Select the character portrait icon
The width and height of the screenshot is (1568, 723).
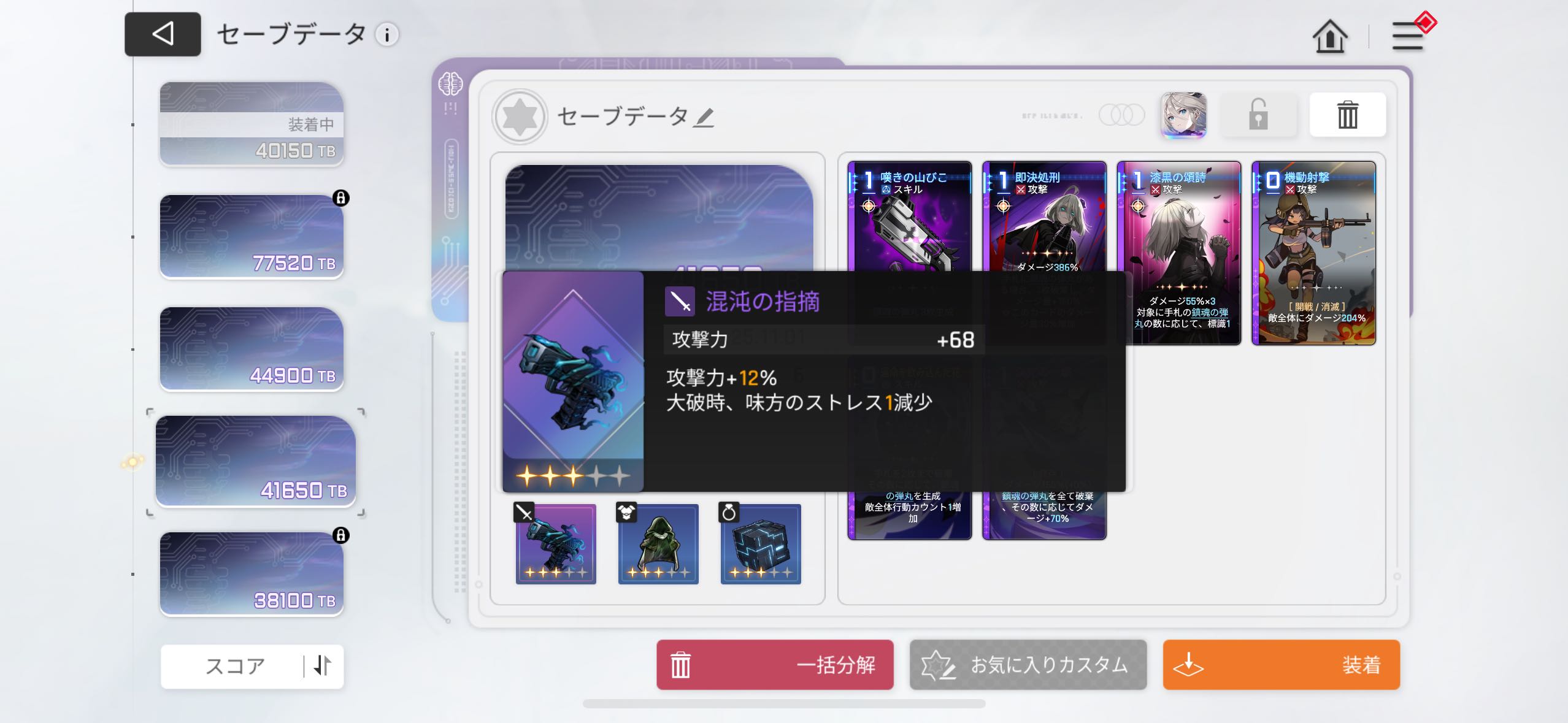pos(1183,115)
